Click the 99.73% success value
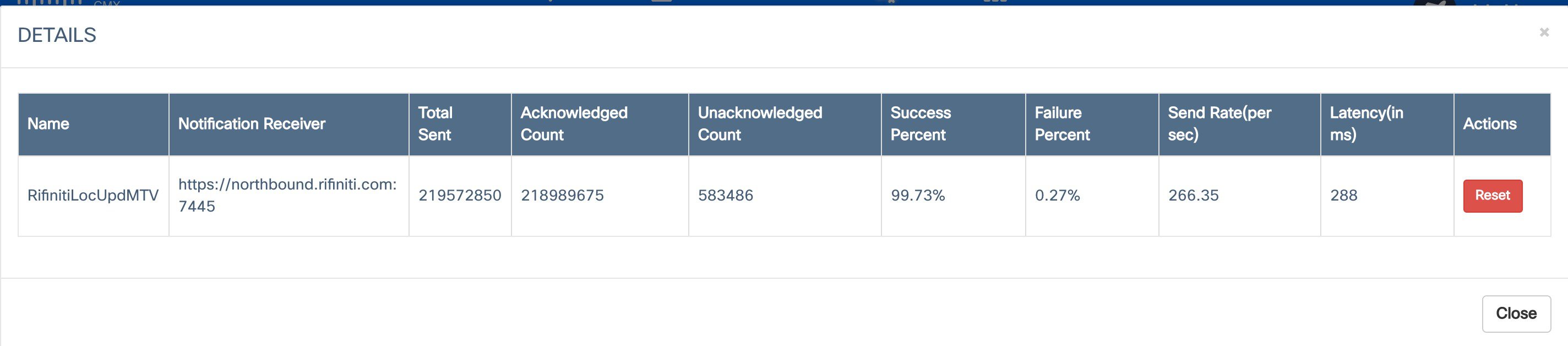Viewport: 1568px width, 346px height. point(917,196)
